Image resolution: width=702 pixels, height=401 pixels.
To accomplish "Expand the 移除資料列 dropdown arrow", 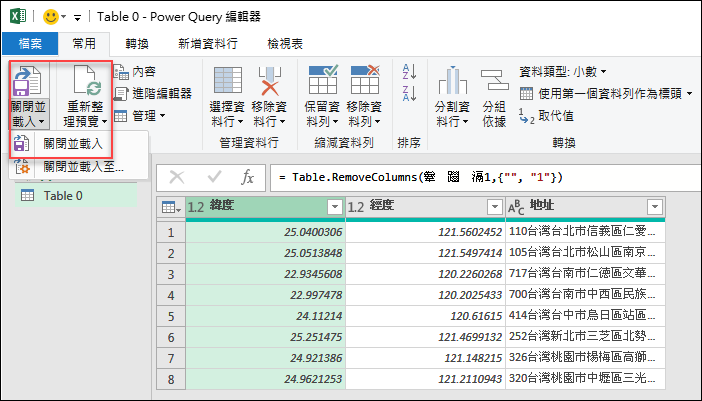I will point(377,122).
